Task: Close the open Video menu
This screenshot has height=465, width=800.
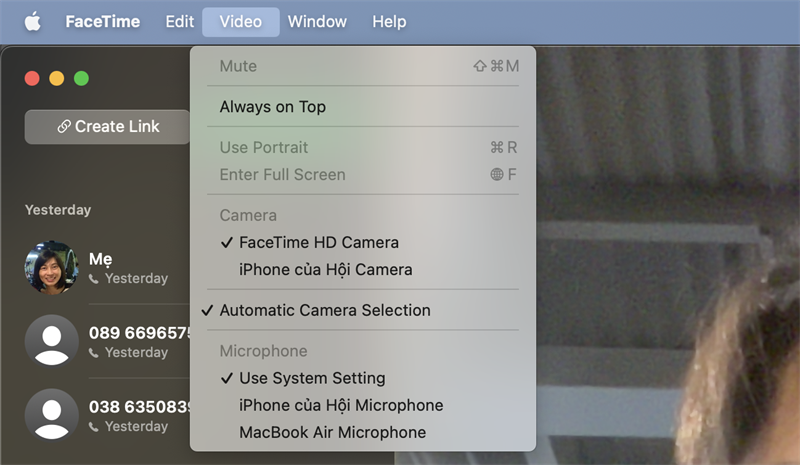Action: click(241, 22)
